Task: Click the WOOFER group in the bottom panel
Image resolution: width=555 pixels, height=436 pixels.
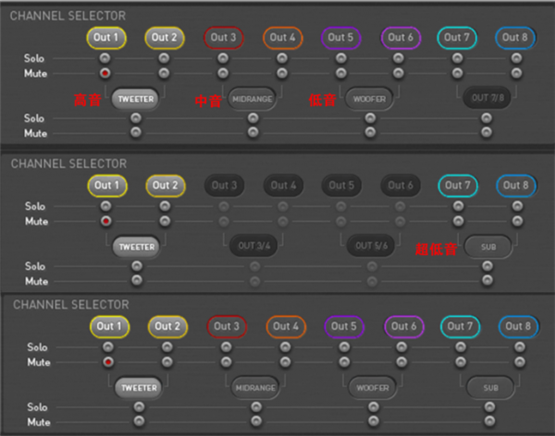Action: 372,388
